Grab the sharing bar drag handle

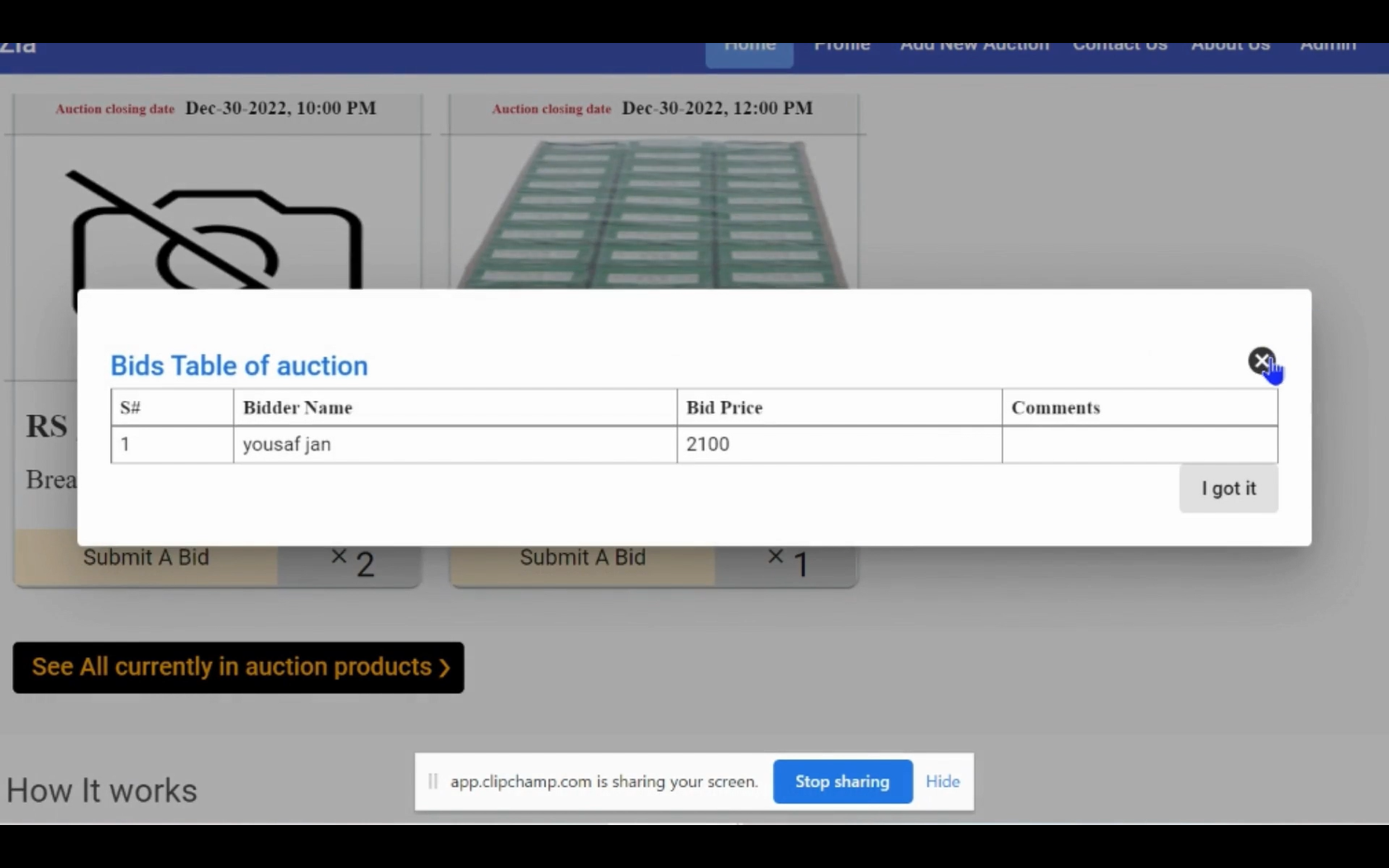[x=432, y=781]
